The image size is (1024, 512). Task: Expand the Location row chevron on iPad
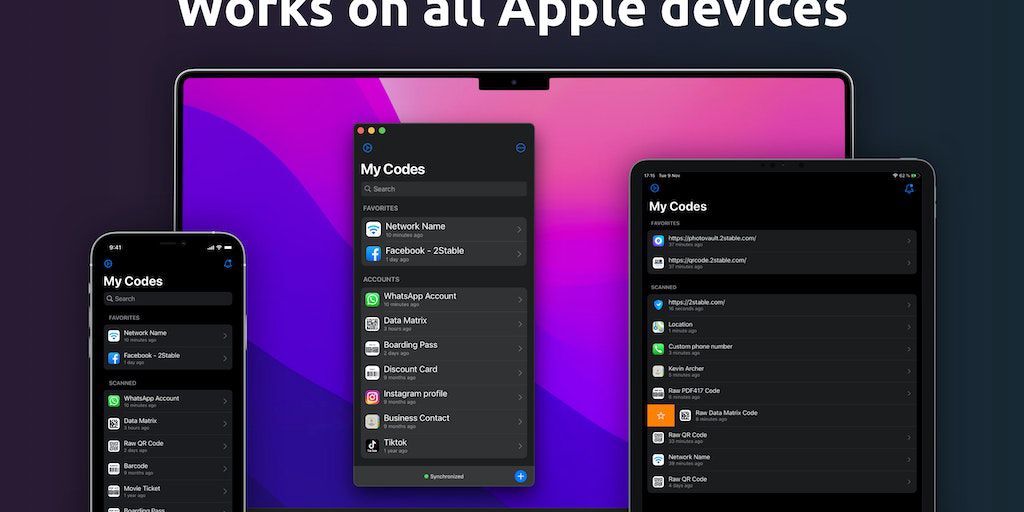[908, 327]
